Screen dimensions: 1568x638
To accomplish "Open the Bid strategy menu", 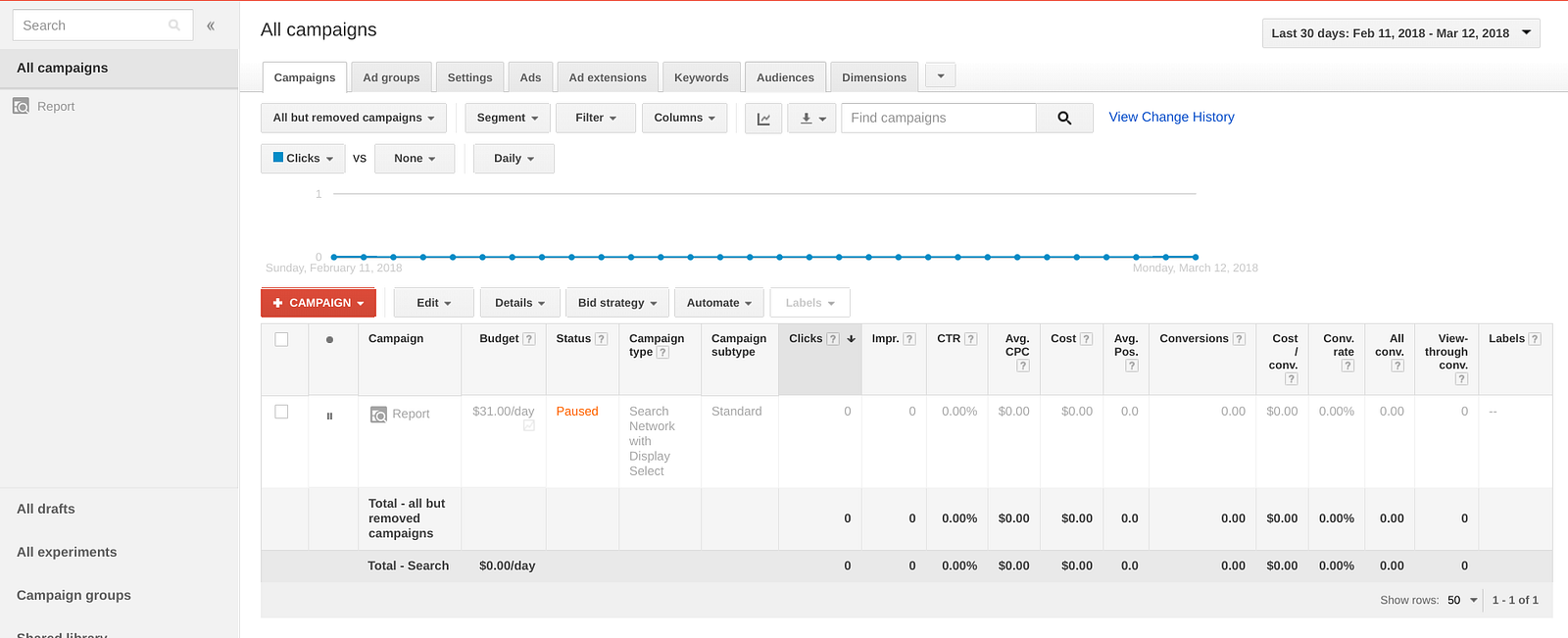I will coord(617,303).
